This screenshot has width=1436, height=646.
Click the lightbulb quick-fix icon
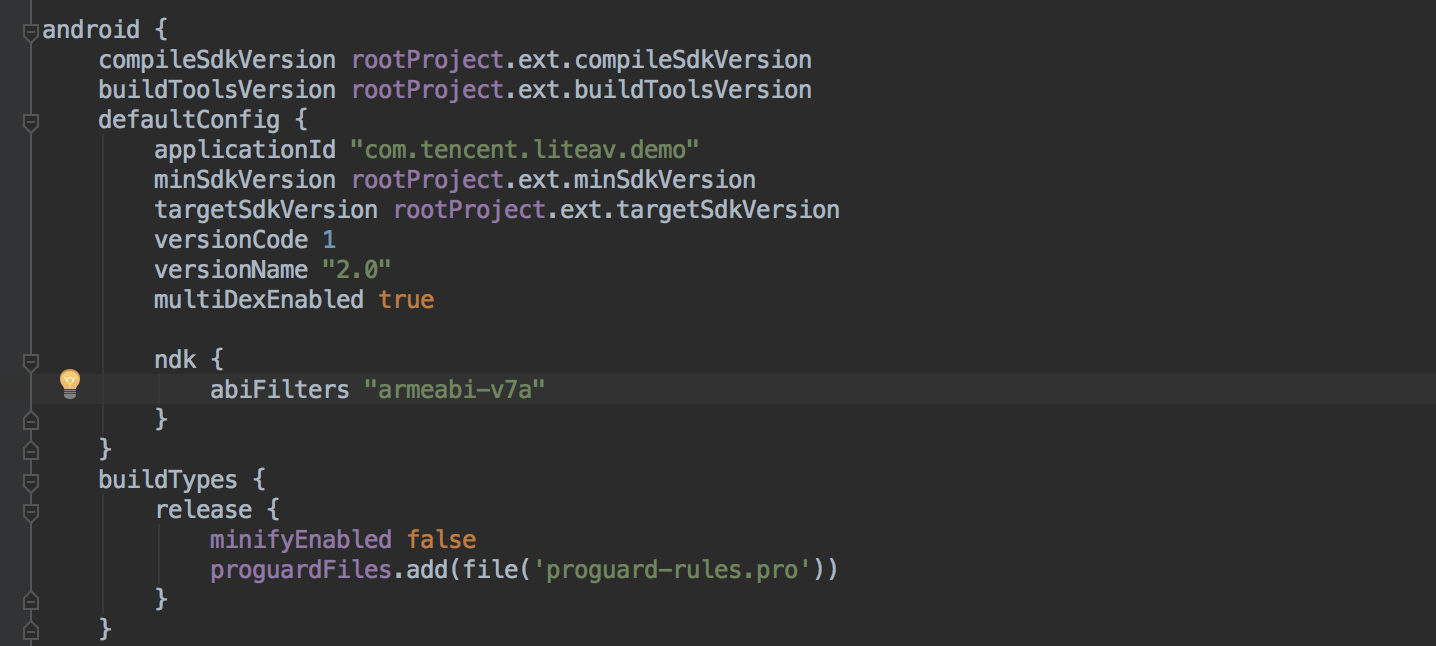pos(70,382)
